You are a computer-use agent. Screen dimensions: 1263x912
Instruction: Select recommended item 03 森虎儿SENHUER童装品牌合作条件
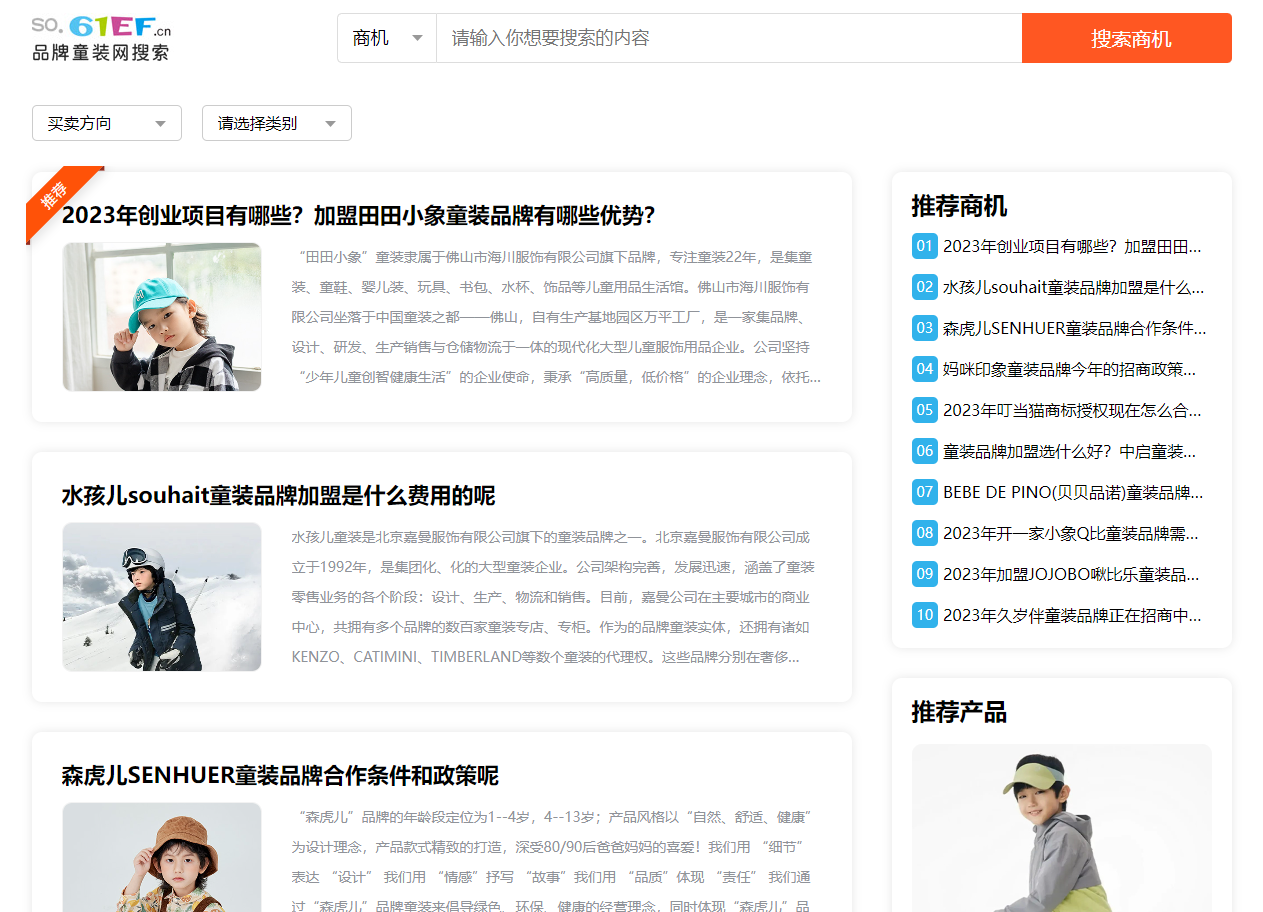click(x=1074, y=328)
